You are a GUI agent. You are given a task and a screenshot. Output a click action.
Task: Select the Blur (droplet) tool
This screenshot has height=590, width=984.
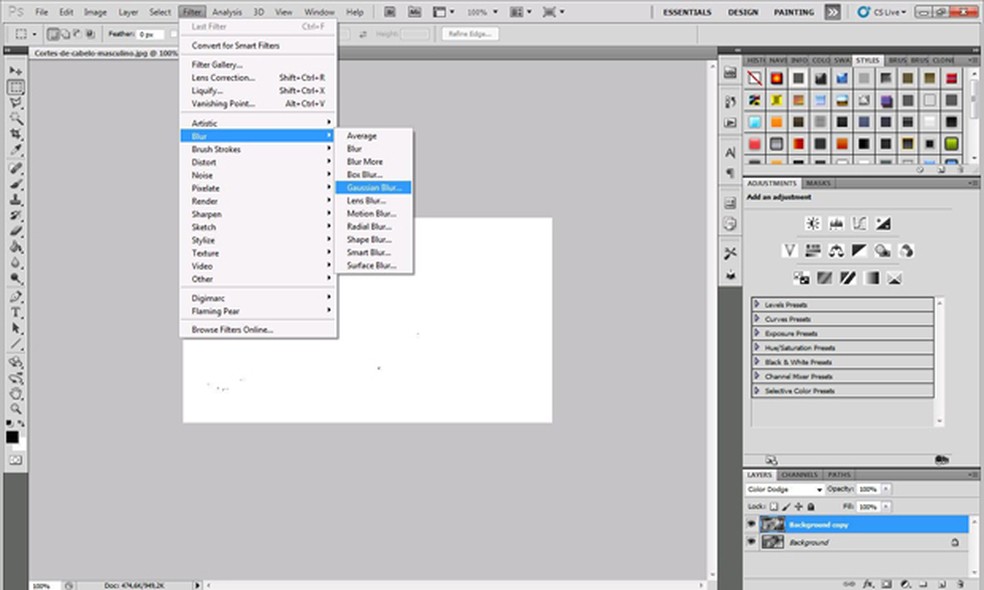pyautogui.click(x=16, y=262)
